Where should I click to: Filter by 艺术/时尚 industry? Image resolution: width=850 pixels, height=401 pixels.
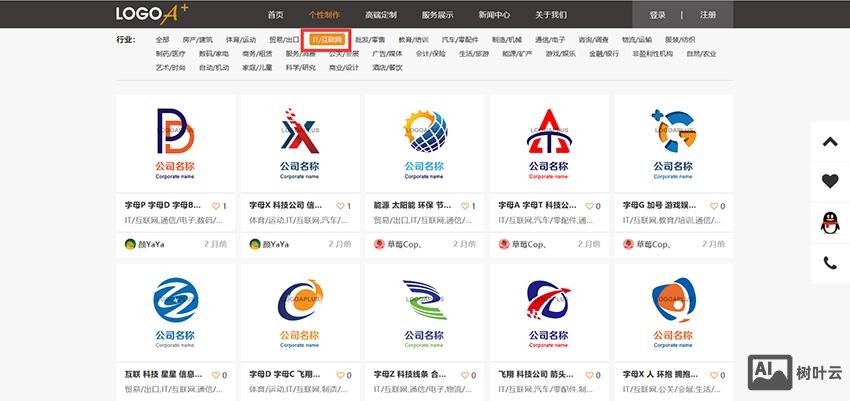click(x=170, y=68)
